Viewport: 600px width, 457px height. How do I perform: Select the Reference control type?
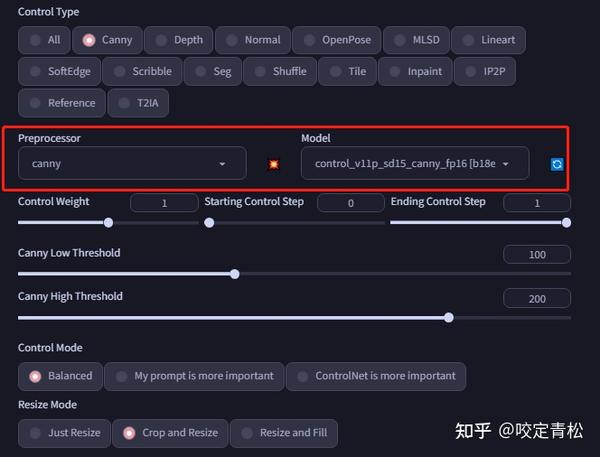(62, 102)
